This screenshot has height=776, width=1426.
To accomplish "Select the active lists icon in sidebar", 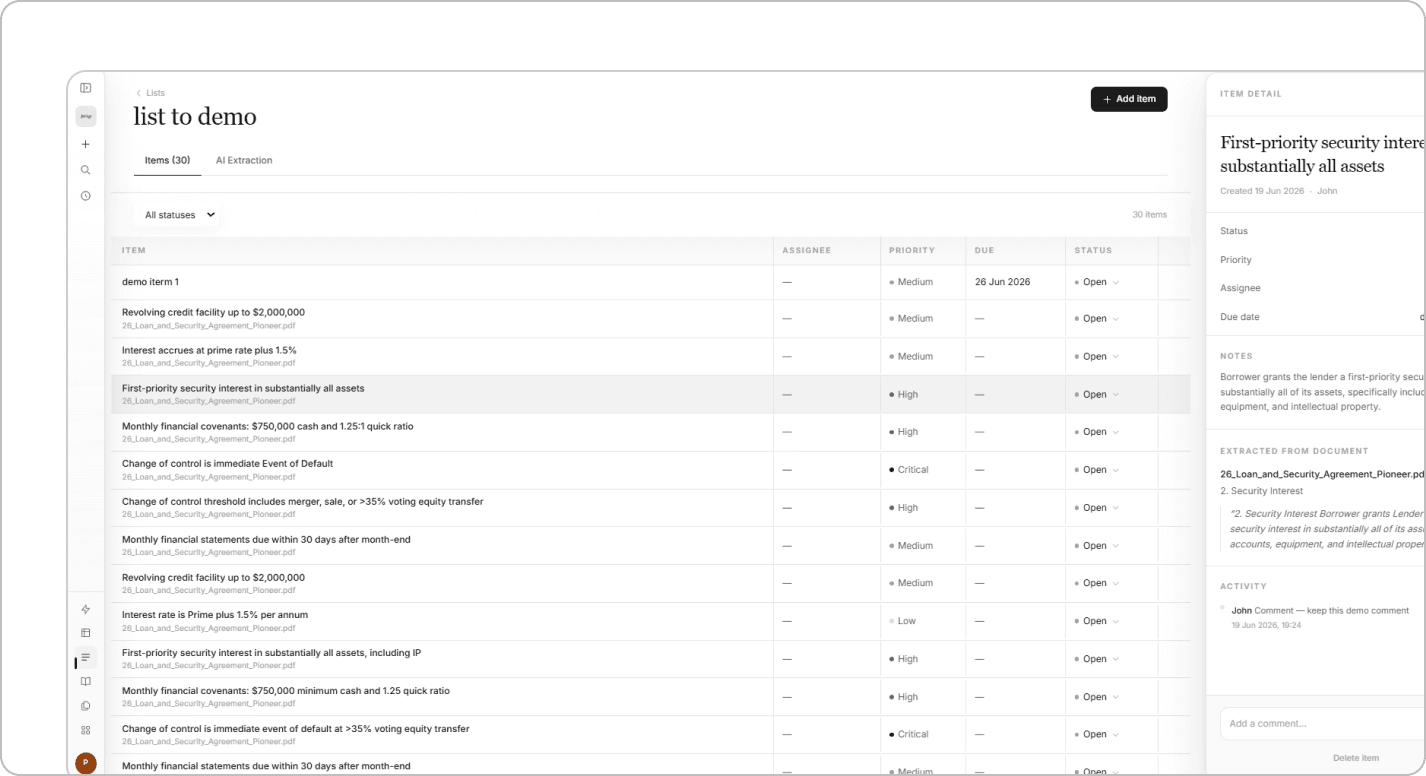I will (x=86, y=657).
